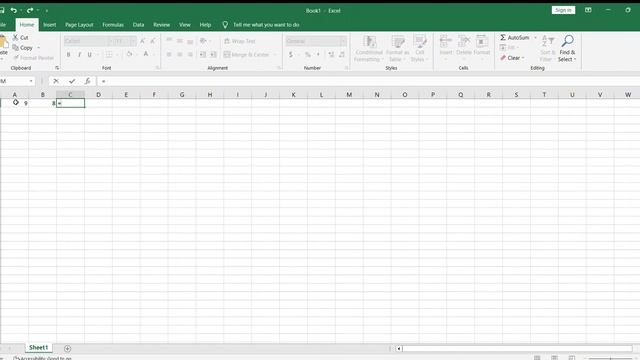The height and width of the screenshot is (360, 640).
Task: Toggle Italic formatting
Action: pyautogui.click(x=79, y=54)
